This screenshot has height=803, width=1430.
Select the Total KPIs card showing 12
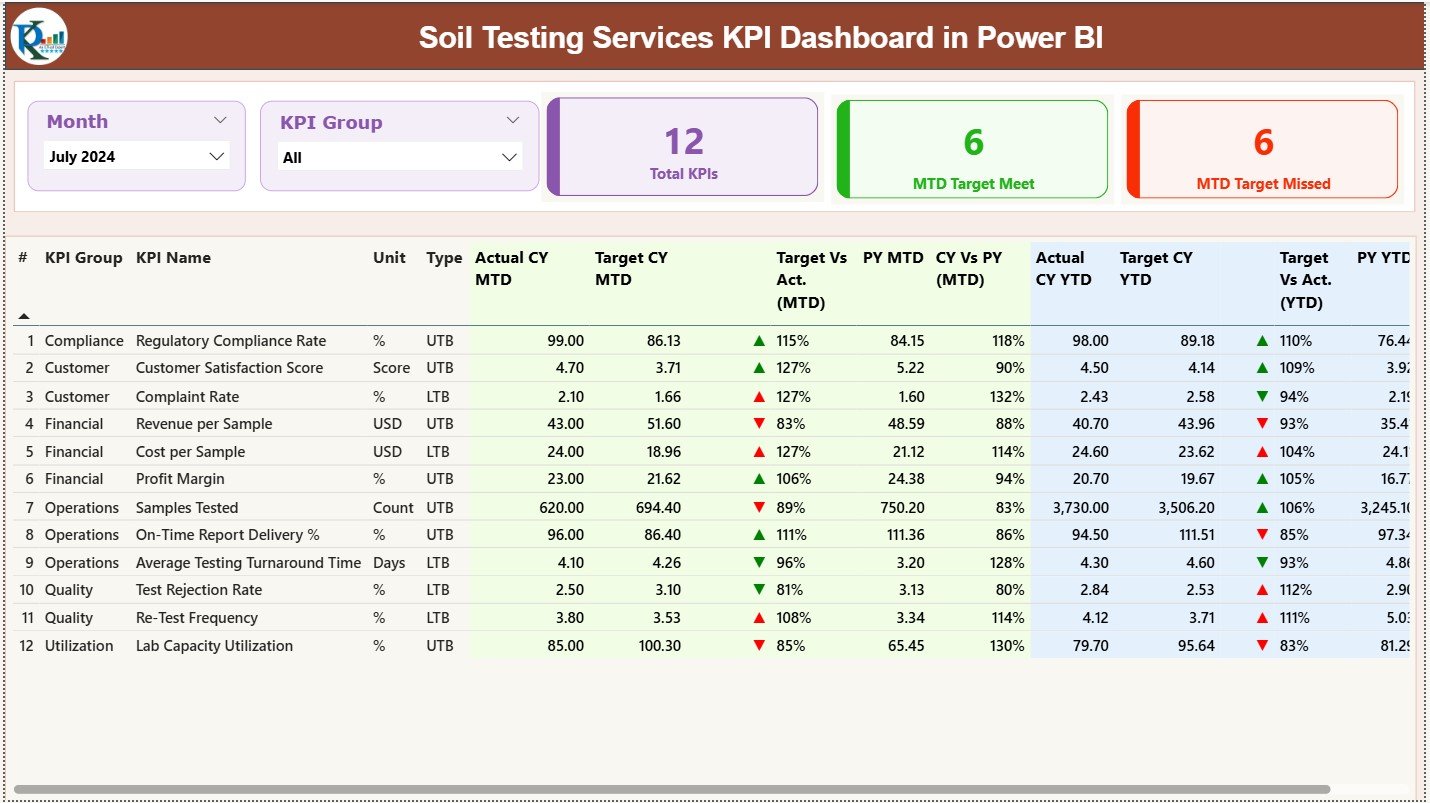pos(683,146)
